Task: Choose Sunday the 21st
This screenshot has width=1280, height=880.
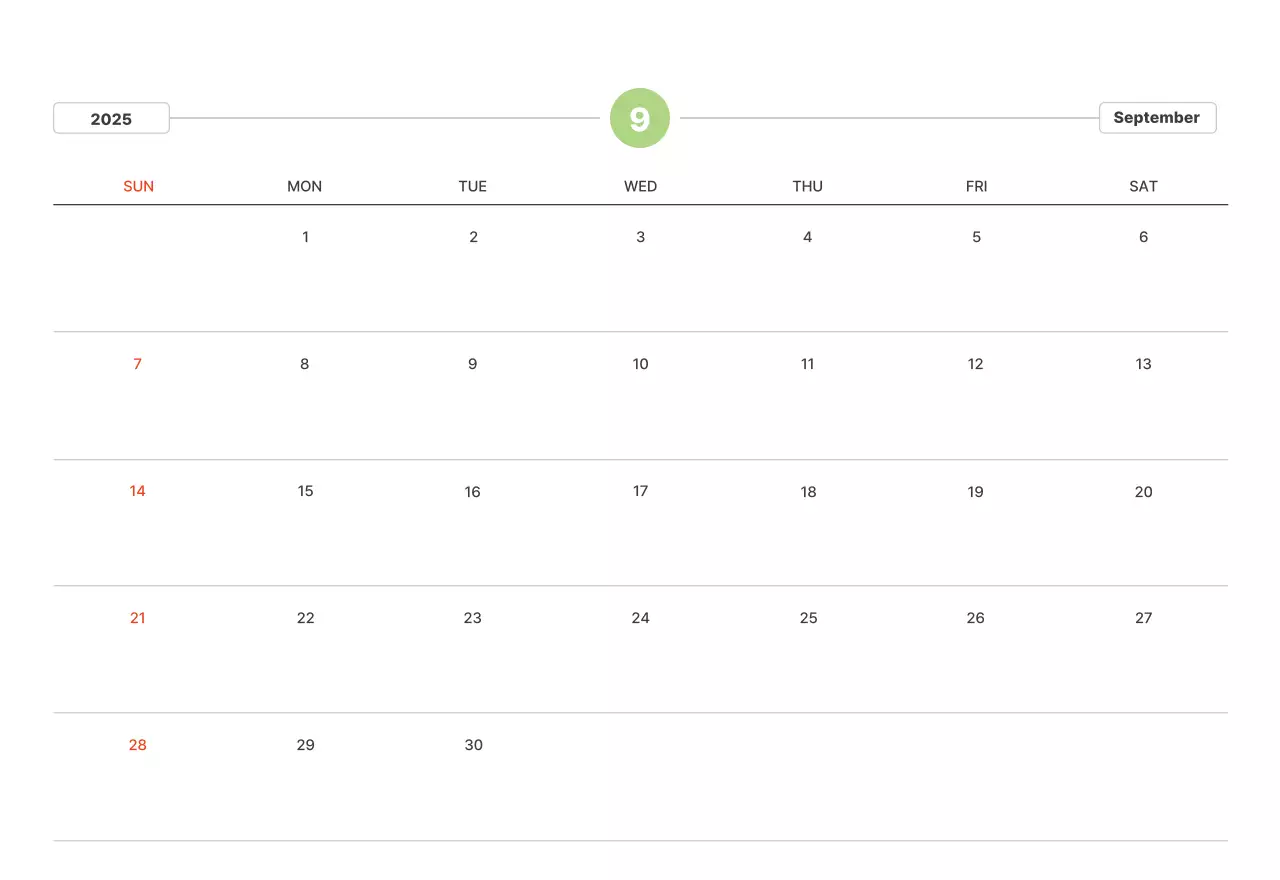Action: point(138,618)
